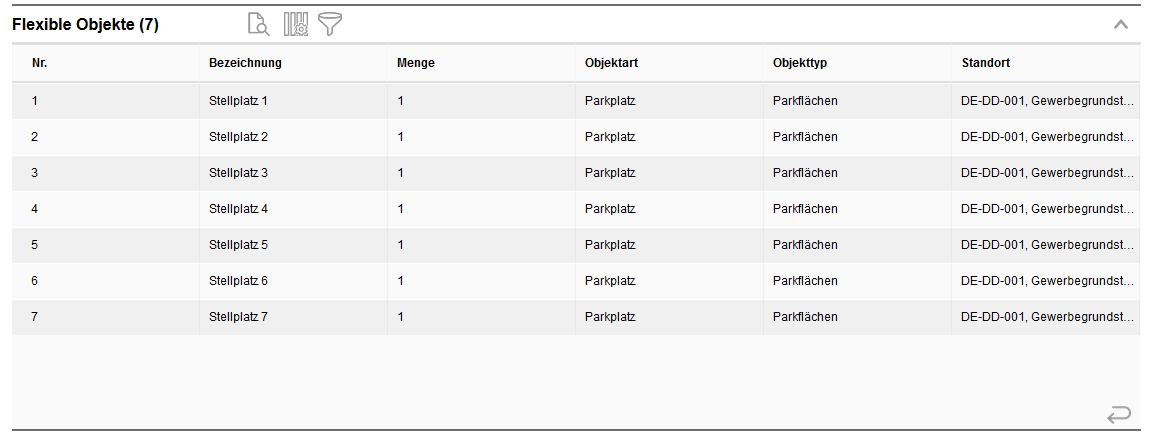
Task: Click Parkplatz in the Stellplatz 6 row
Action: (x=610, y=281)
